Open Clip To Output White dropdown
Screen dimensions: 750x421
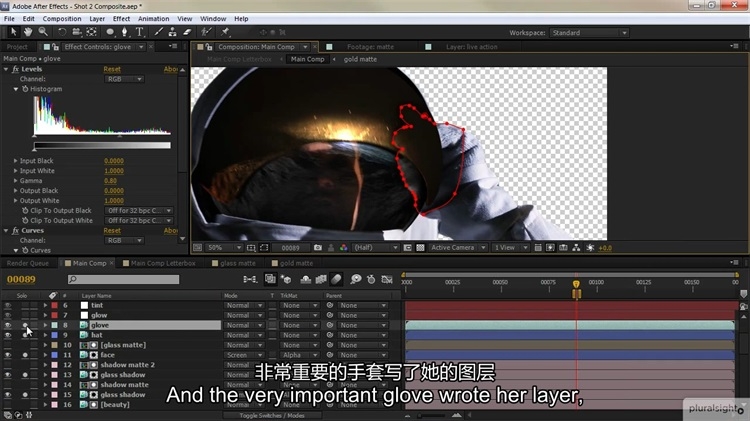(139, 221)
